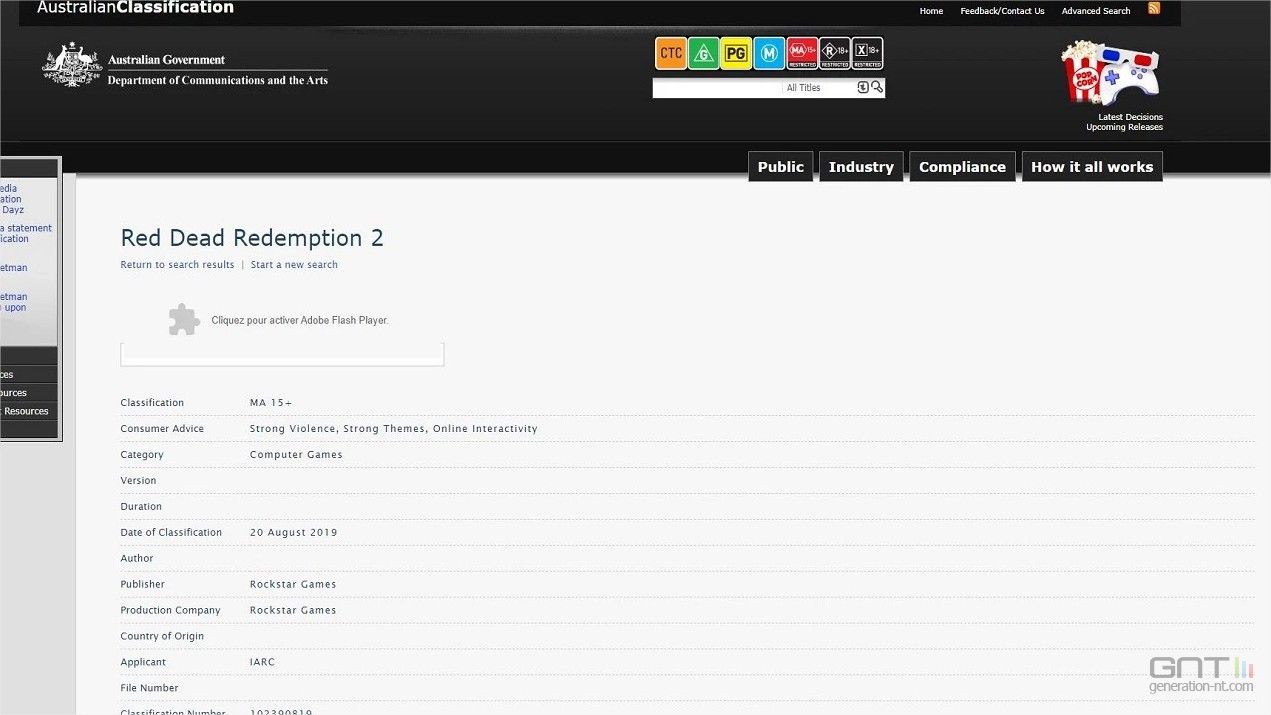Click the Department of Communications and the Arts text
The width and height of the screenshot is (1271, 715).
217,80
